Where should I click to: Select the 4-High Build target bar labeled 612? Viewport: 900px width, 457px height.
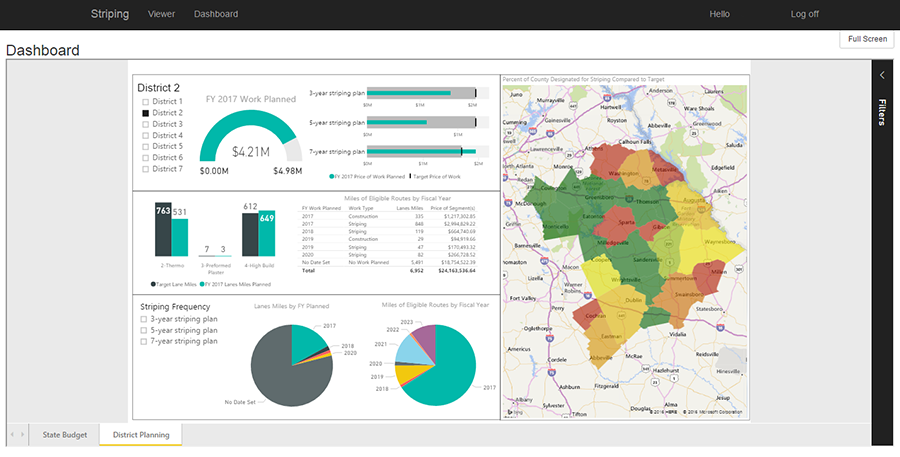tap(250, 235)
